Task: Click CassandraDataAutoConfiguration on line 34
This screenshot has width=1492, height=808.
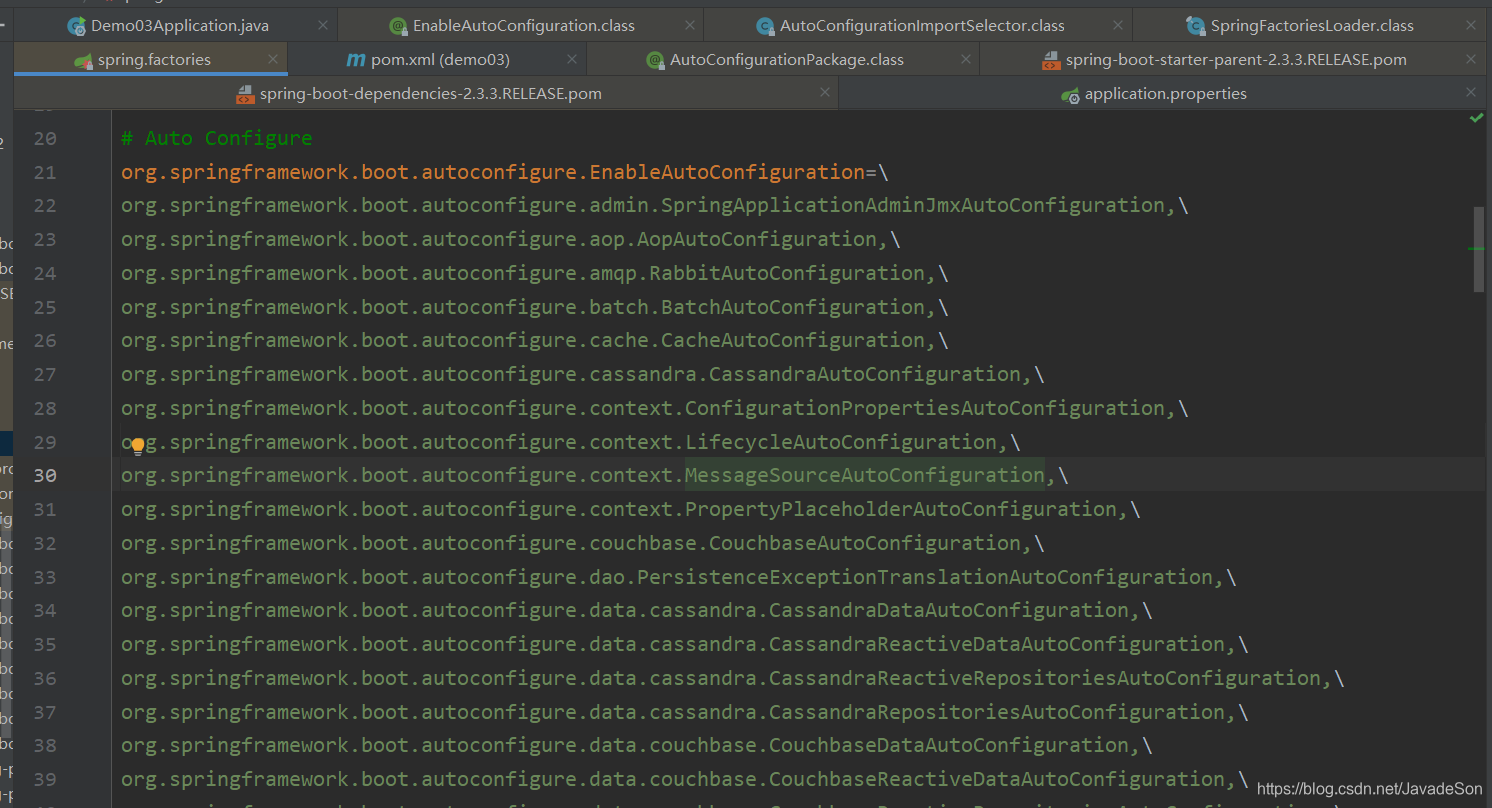Action: [949, 610]
